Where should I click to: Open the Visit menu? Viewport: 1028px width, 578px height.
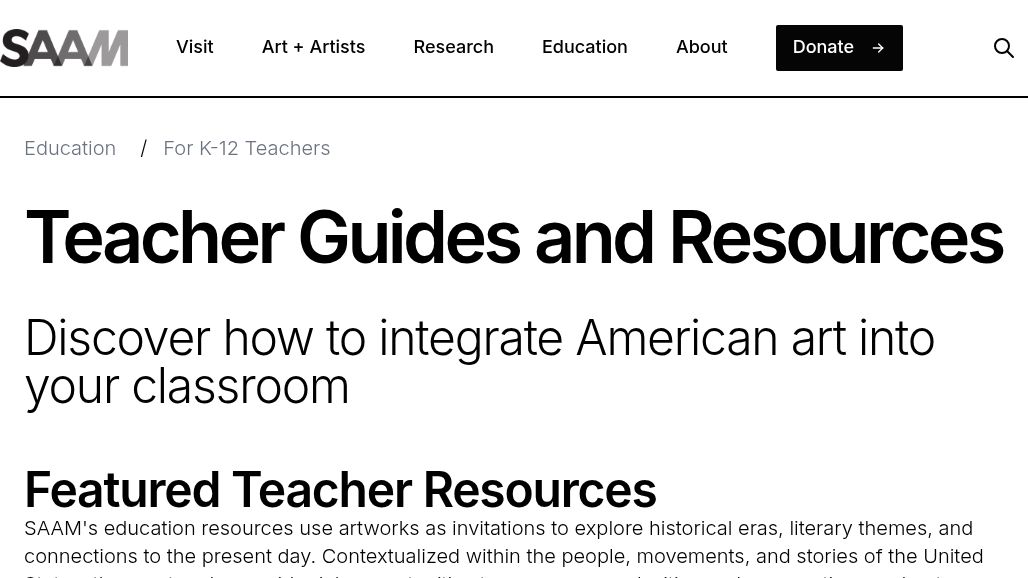pos(194,47)
